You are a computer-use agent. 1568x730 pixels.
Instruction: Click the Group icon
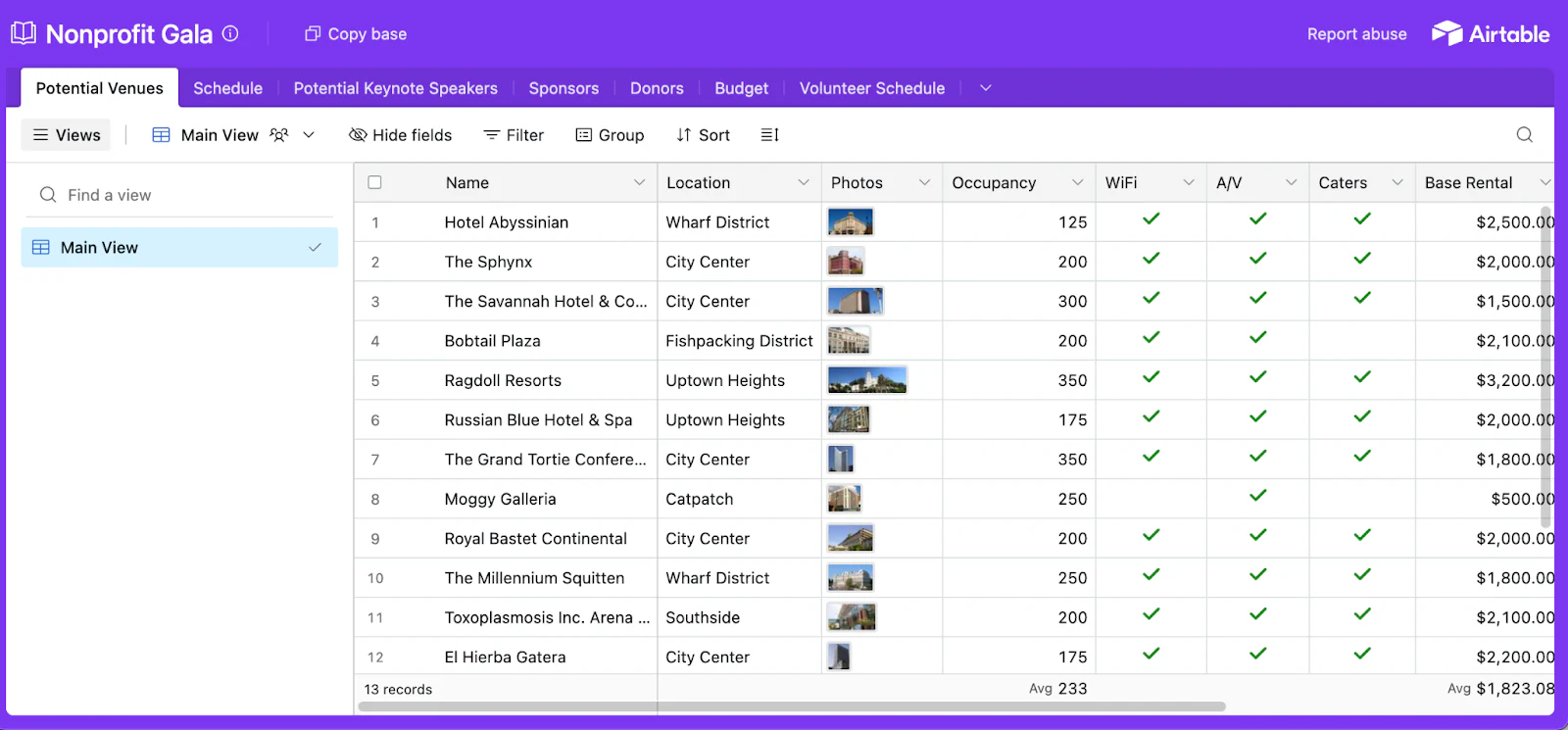click(x=584, y=135)
